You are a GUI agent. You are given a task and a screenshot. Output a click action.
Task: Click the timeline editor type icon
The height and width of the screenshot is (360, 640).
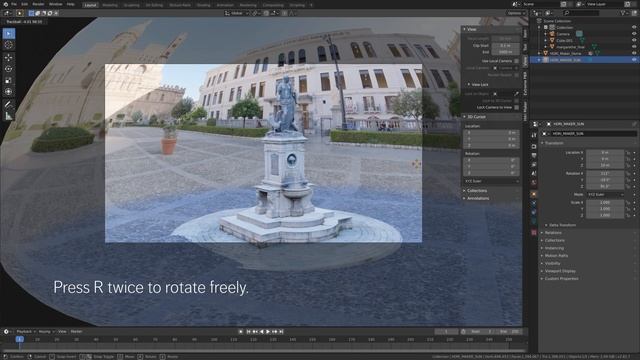(x=6, y=331)
